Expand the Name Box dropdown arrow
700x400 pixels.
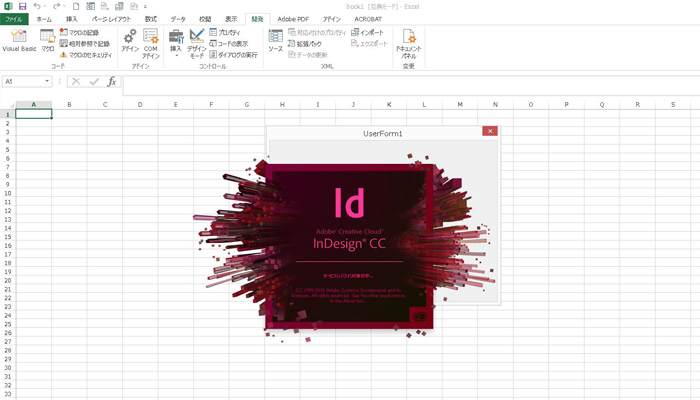47,81
